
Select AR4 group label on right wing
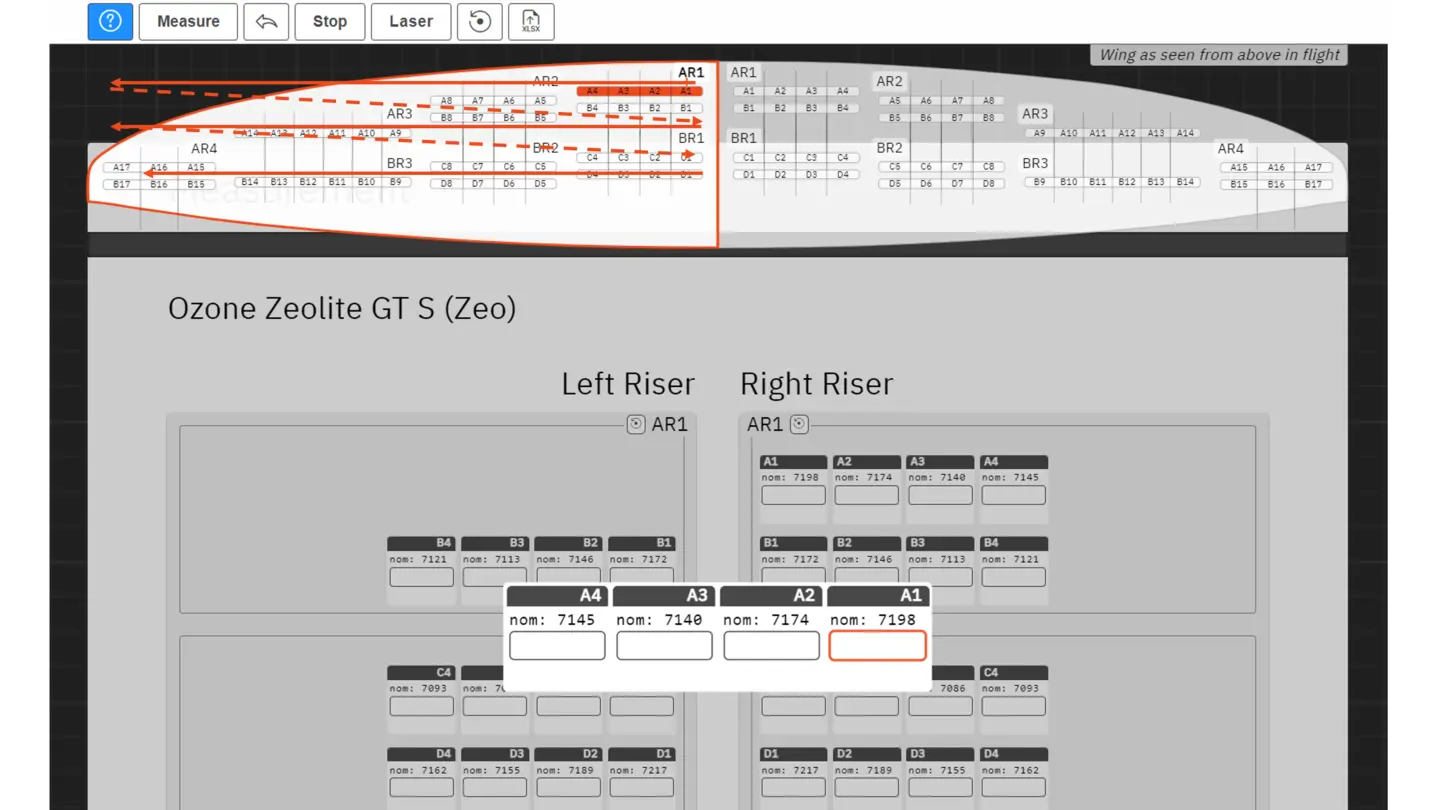[x=1230, y=148]
